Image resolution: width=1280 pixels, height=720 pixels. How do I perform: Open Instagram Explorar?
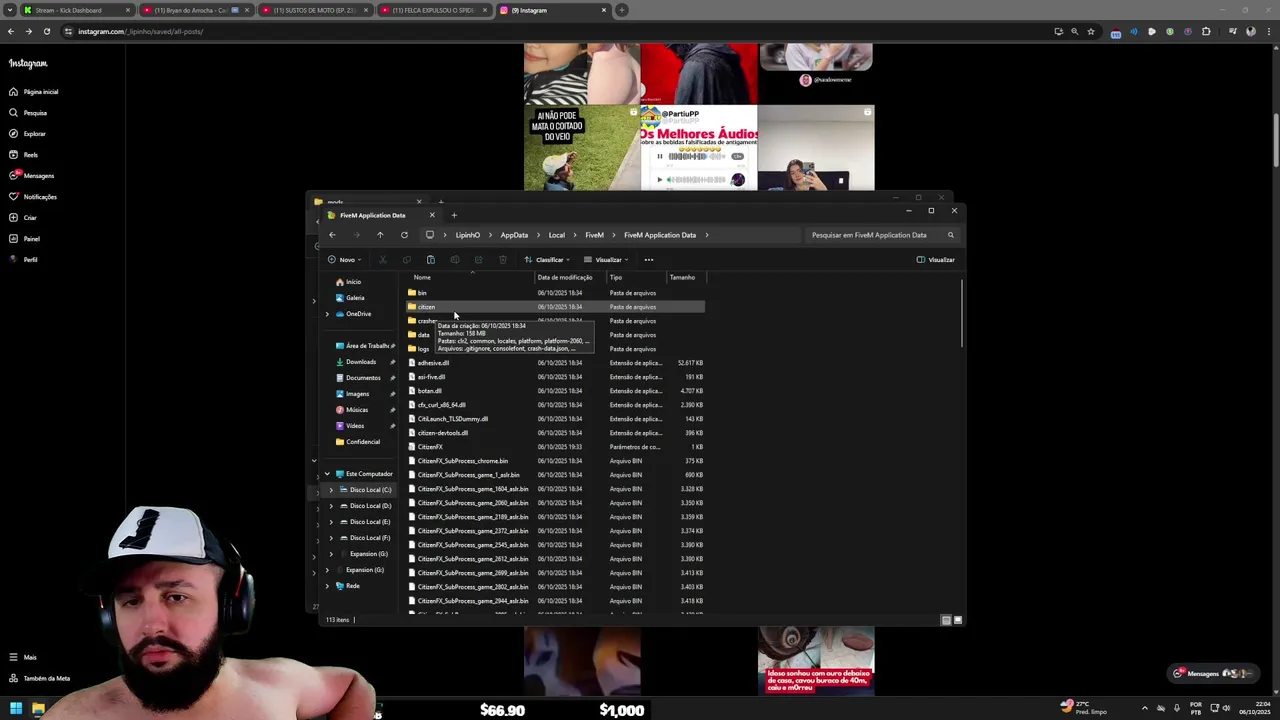pyautogui.click(x=28, y=134)
